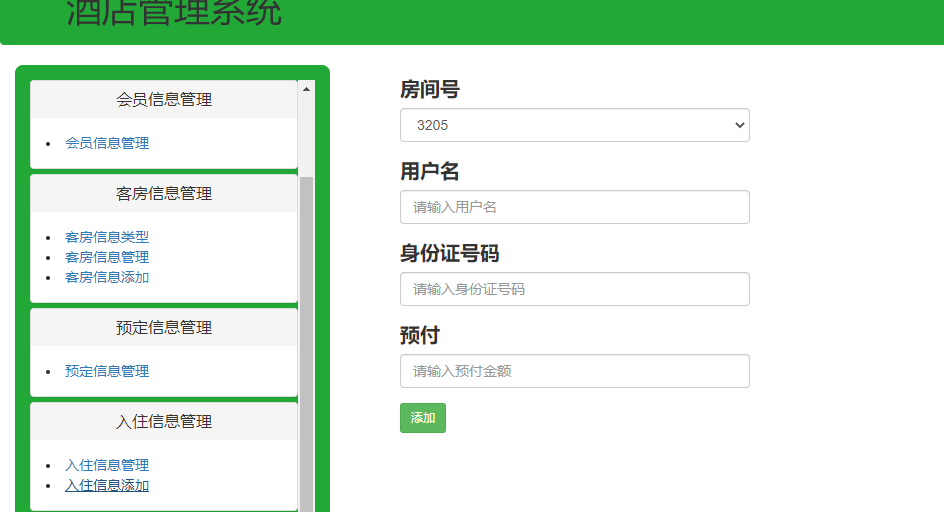This screenshot has width=944, height=512.
Task: Click the 会员信息管理 panel heading
Action: coord(164,100)
